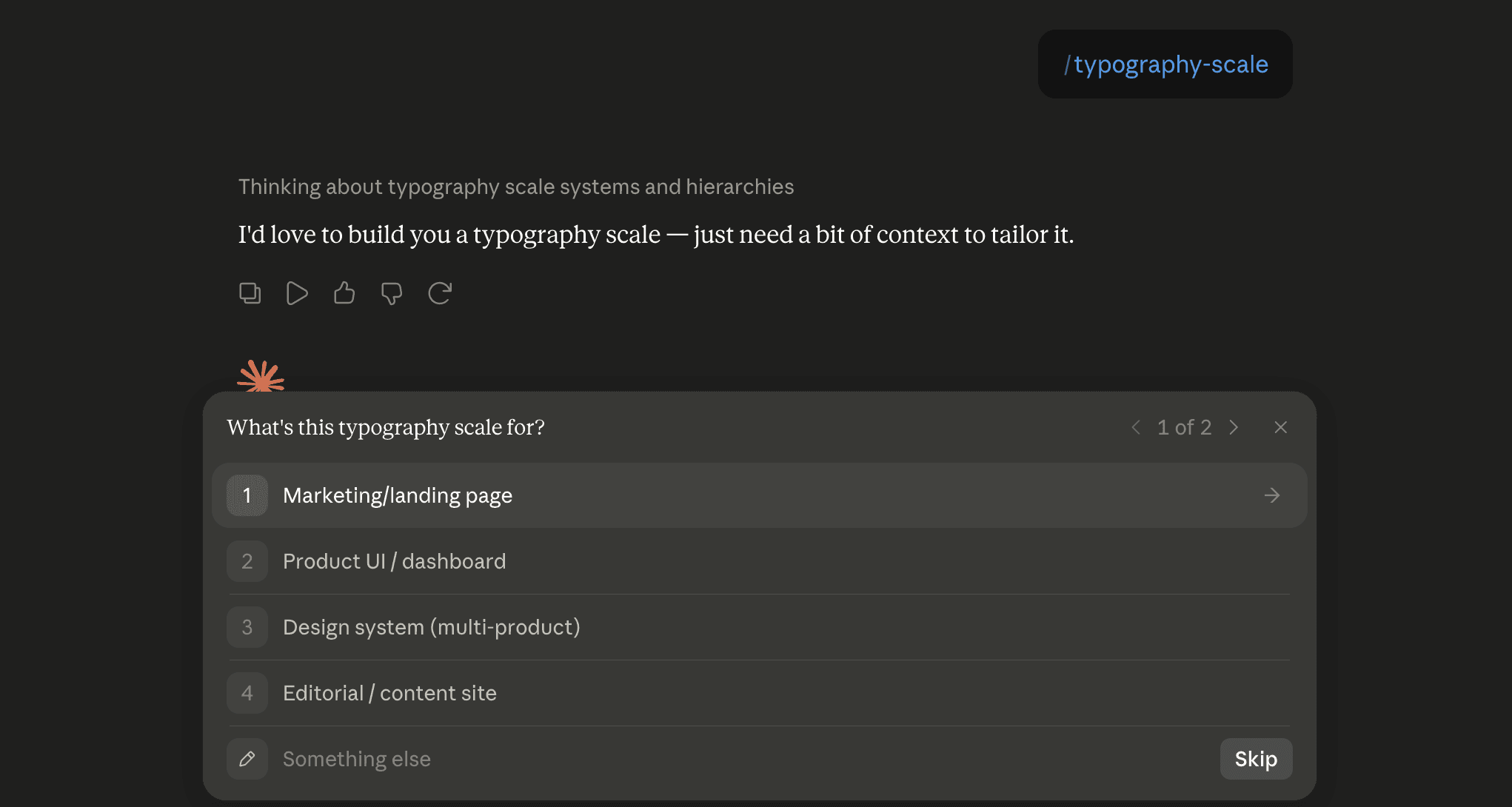The width and height of the screenshot is (1512, 807).
Task: Click the number 3 badge
Action: 247,627
